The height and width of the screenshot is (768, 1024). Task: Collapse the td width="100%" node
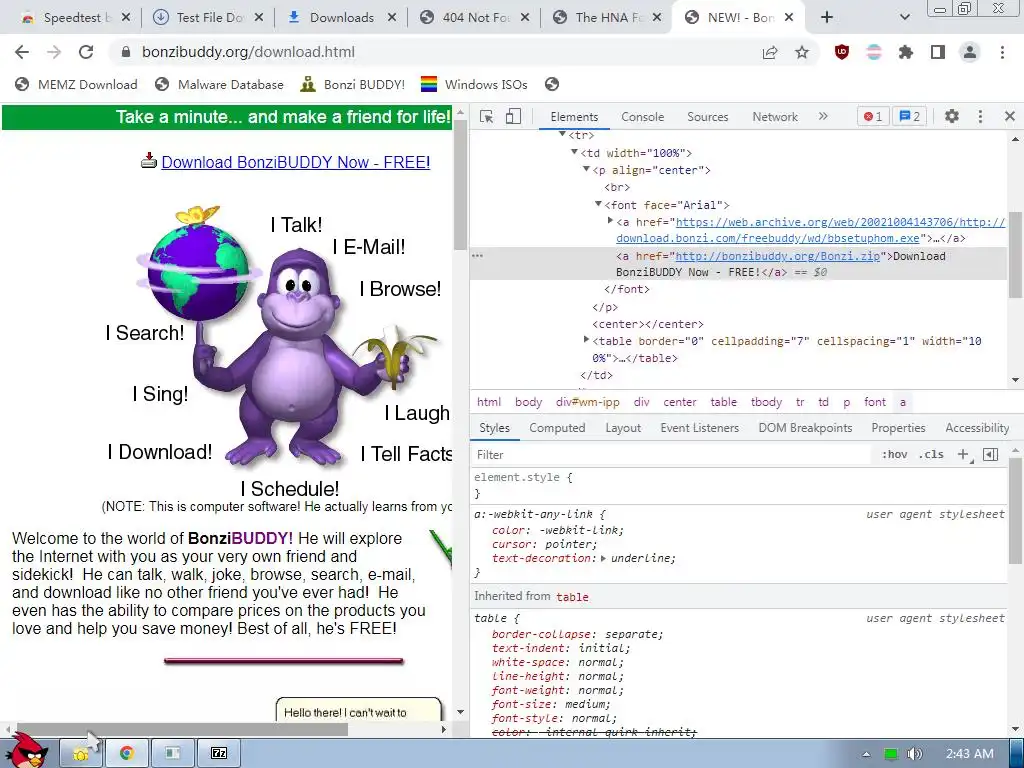click(x=574, y=152)
